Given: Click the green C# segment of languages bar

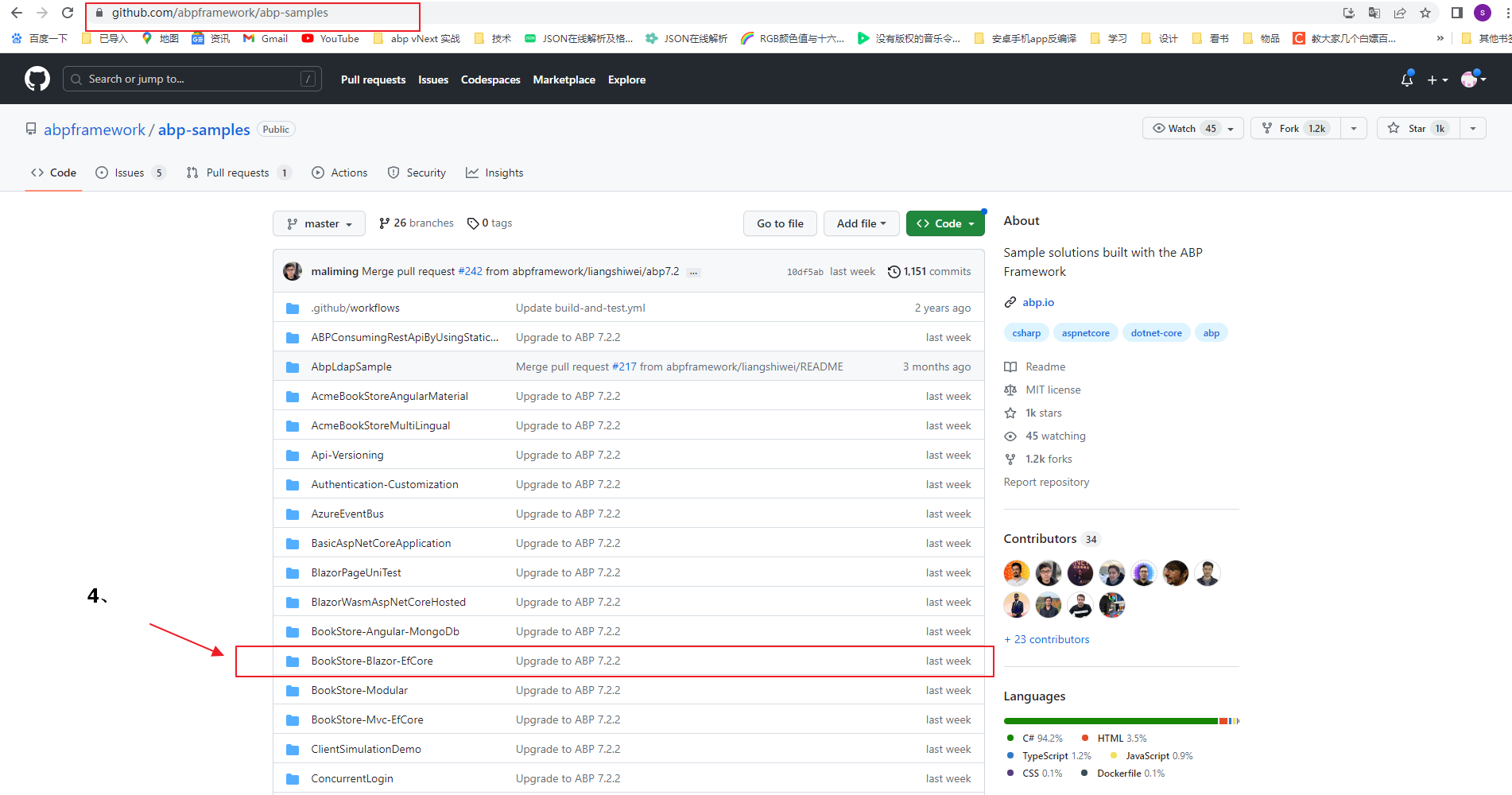Looking at the screenshot, I should 1111,721.
